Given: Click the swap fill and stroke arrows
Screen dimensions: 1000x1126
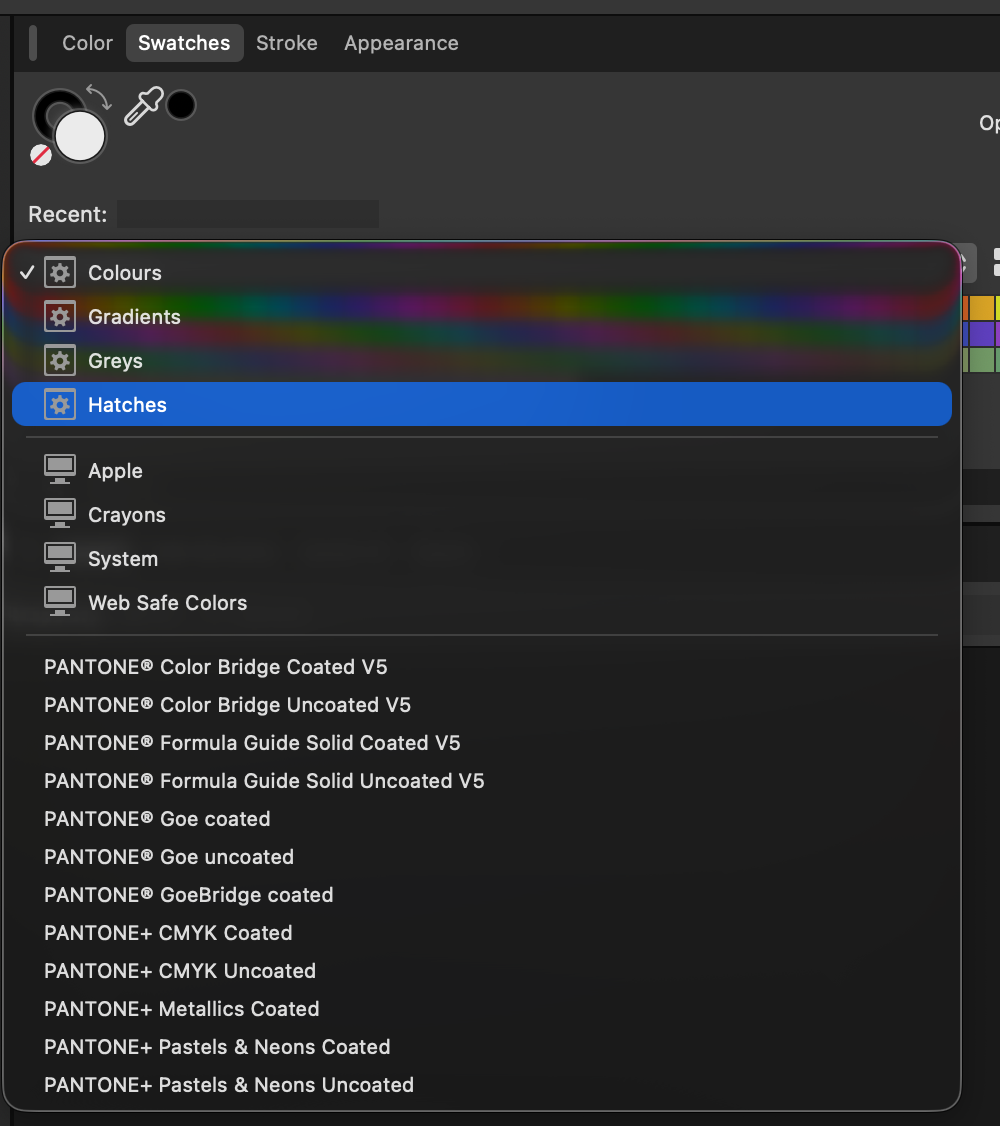Looking at the screenshot, I should (x=99, y=96).
